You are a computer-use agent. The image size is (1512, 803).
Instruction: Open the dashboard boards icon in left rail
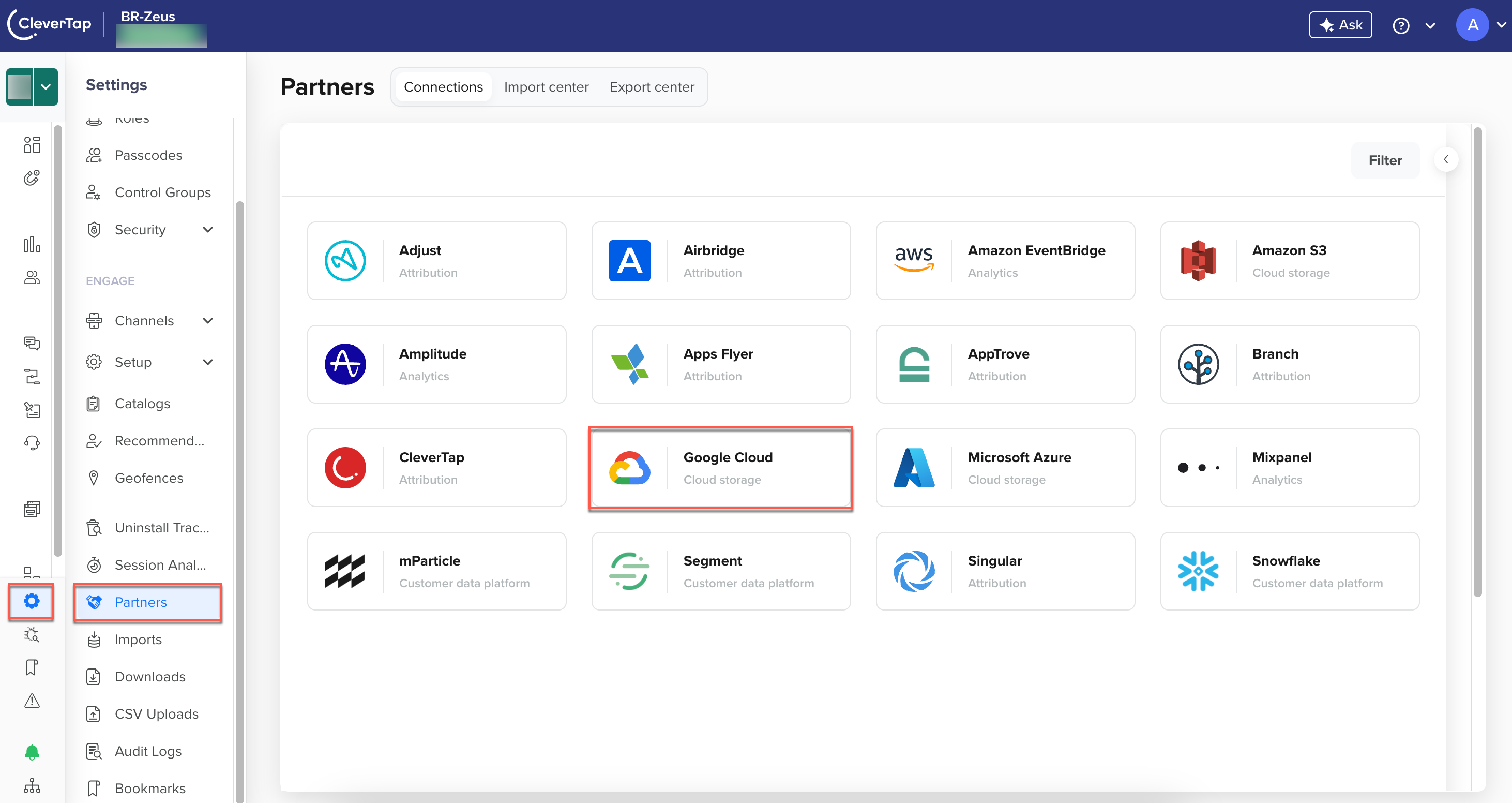coord(32,144)
